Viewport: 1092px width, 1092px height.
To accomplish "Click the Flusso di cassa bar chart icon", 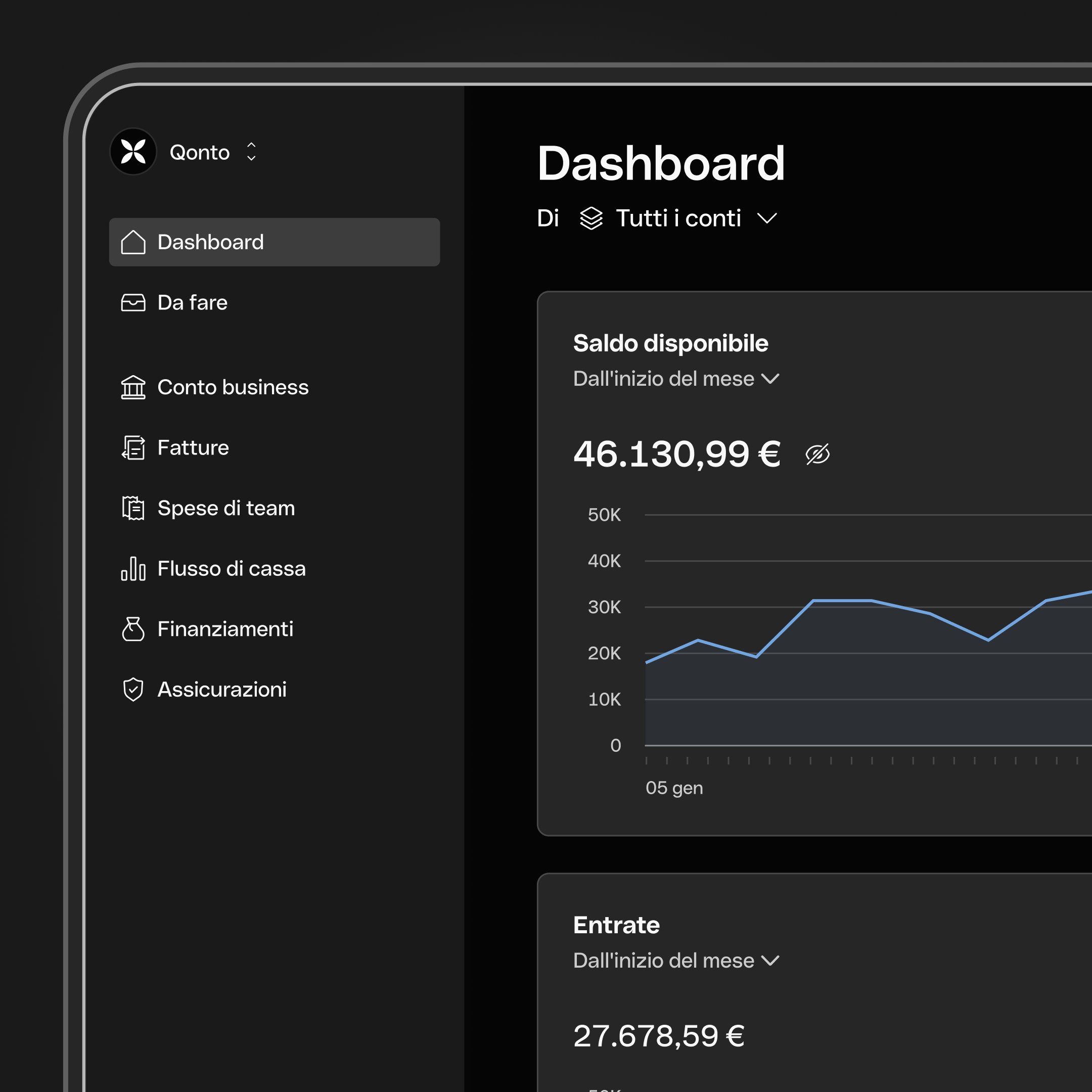I will click(133, 569).
